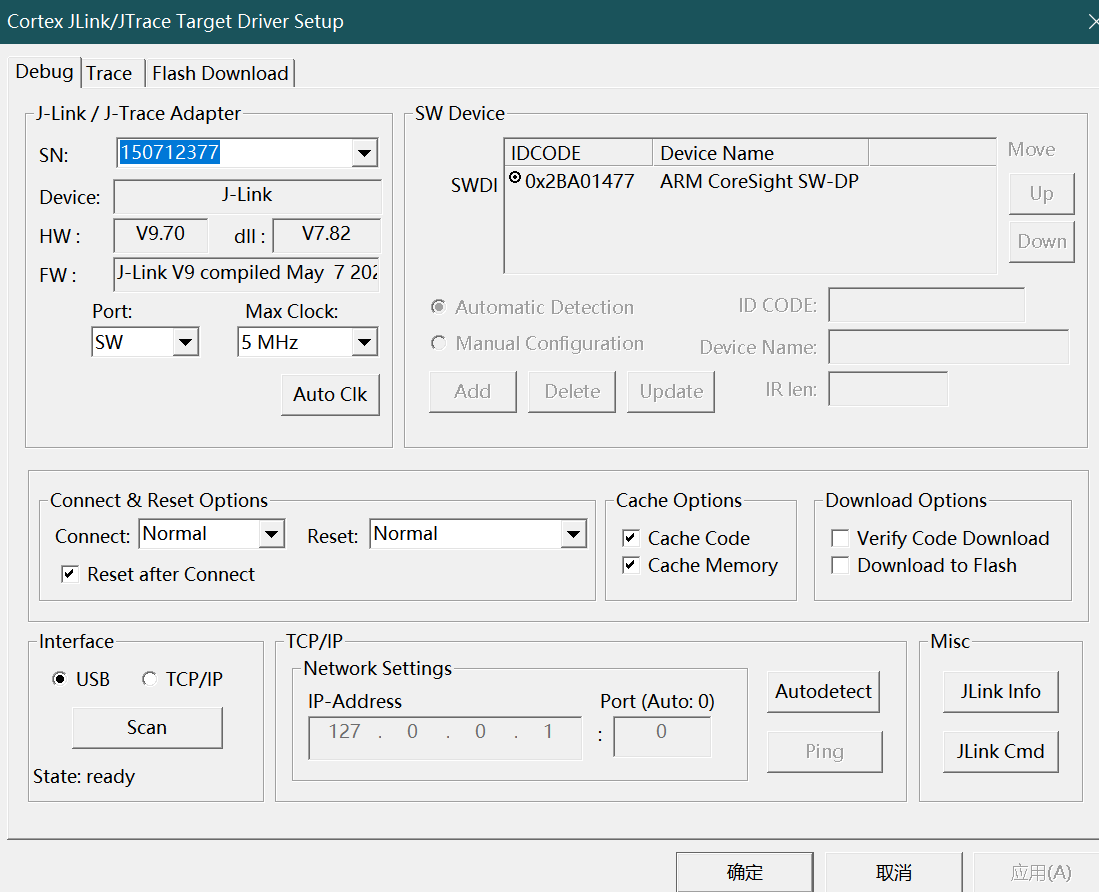
Task: Click the Add device button
Action: click(x=472, y=392)
